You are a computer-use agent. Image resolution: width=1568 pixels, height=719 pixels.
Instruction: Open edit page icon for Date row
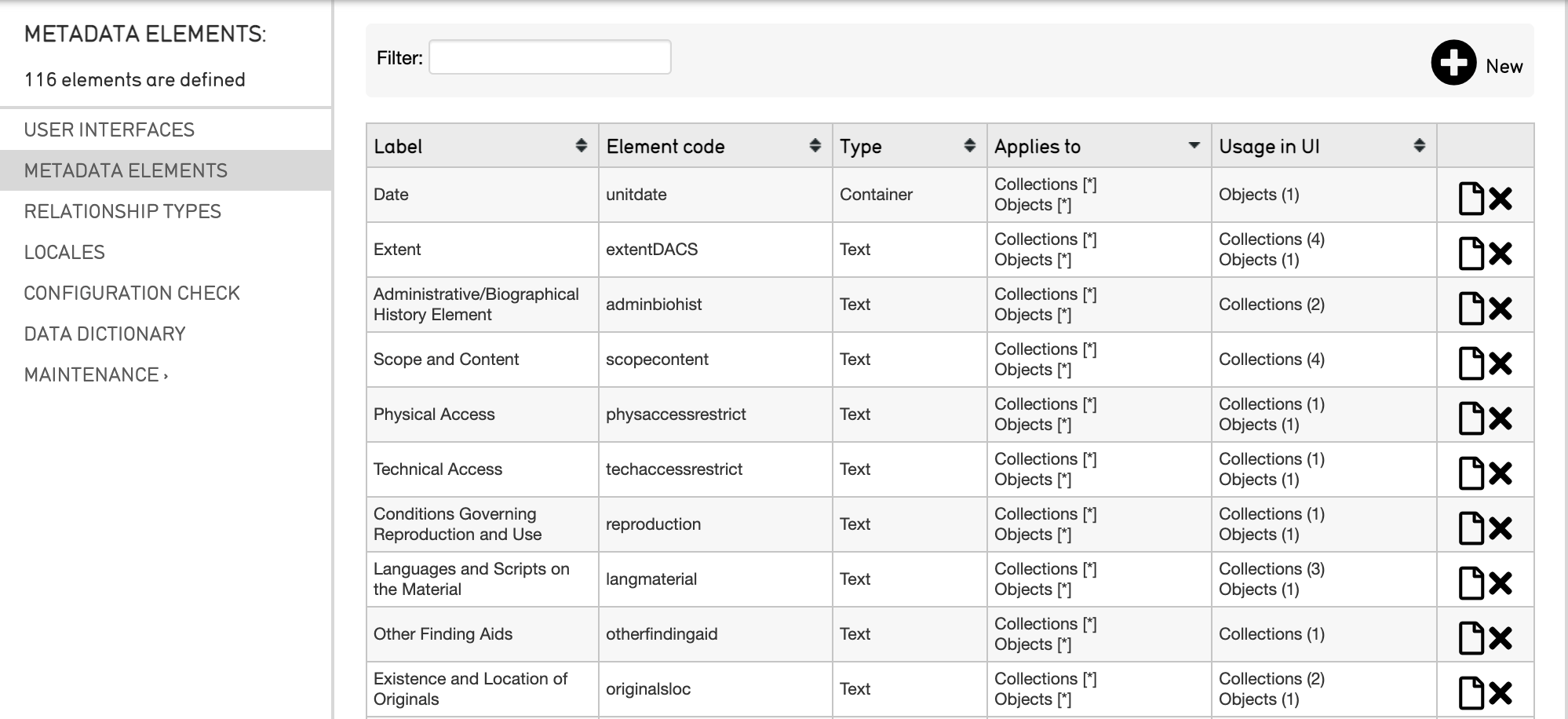1471,199
